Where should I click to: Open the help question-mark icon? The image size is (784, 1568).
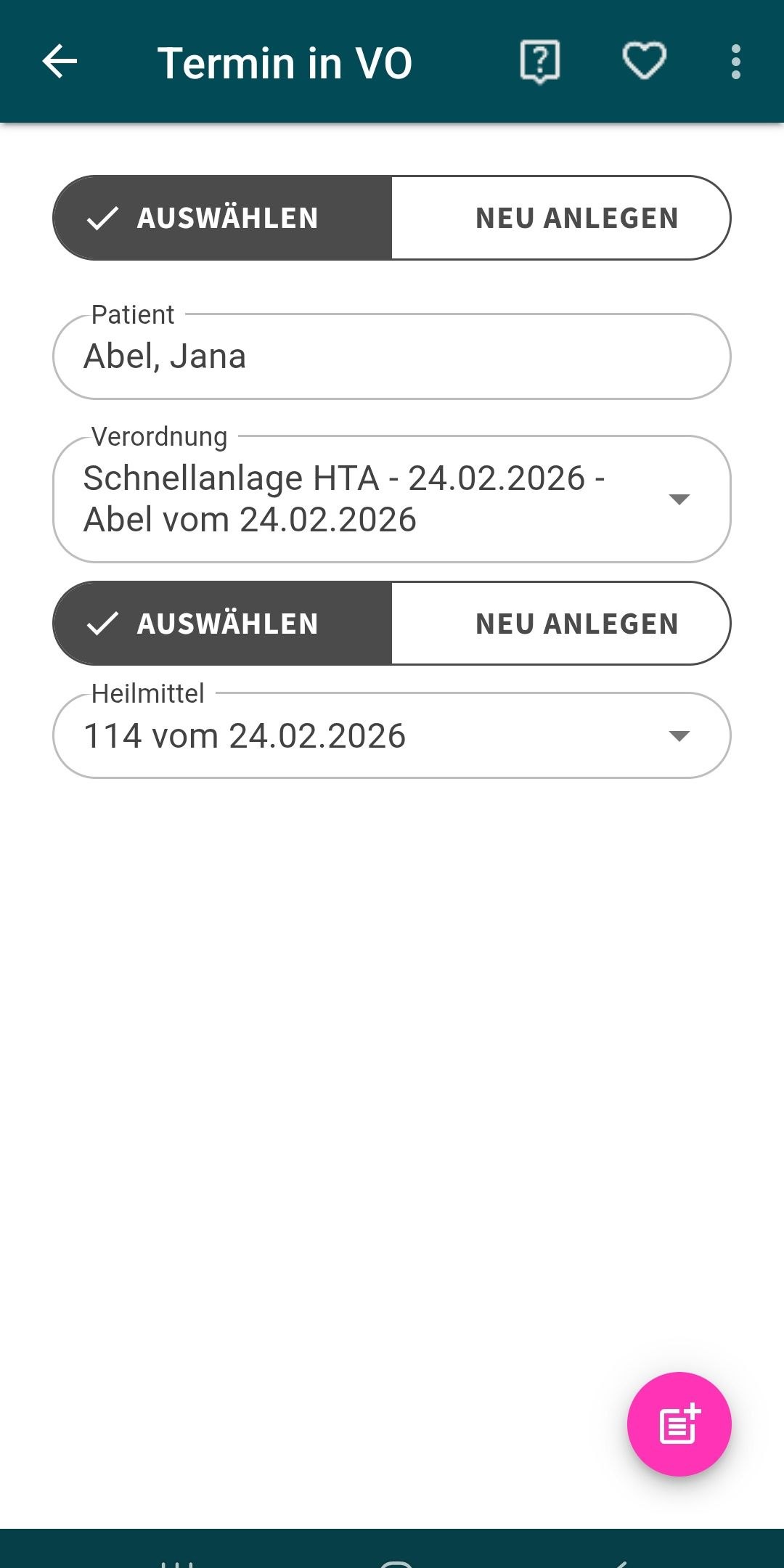click(x=539, y=62)
